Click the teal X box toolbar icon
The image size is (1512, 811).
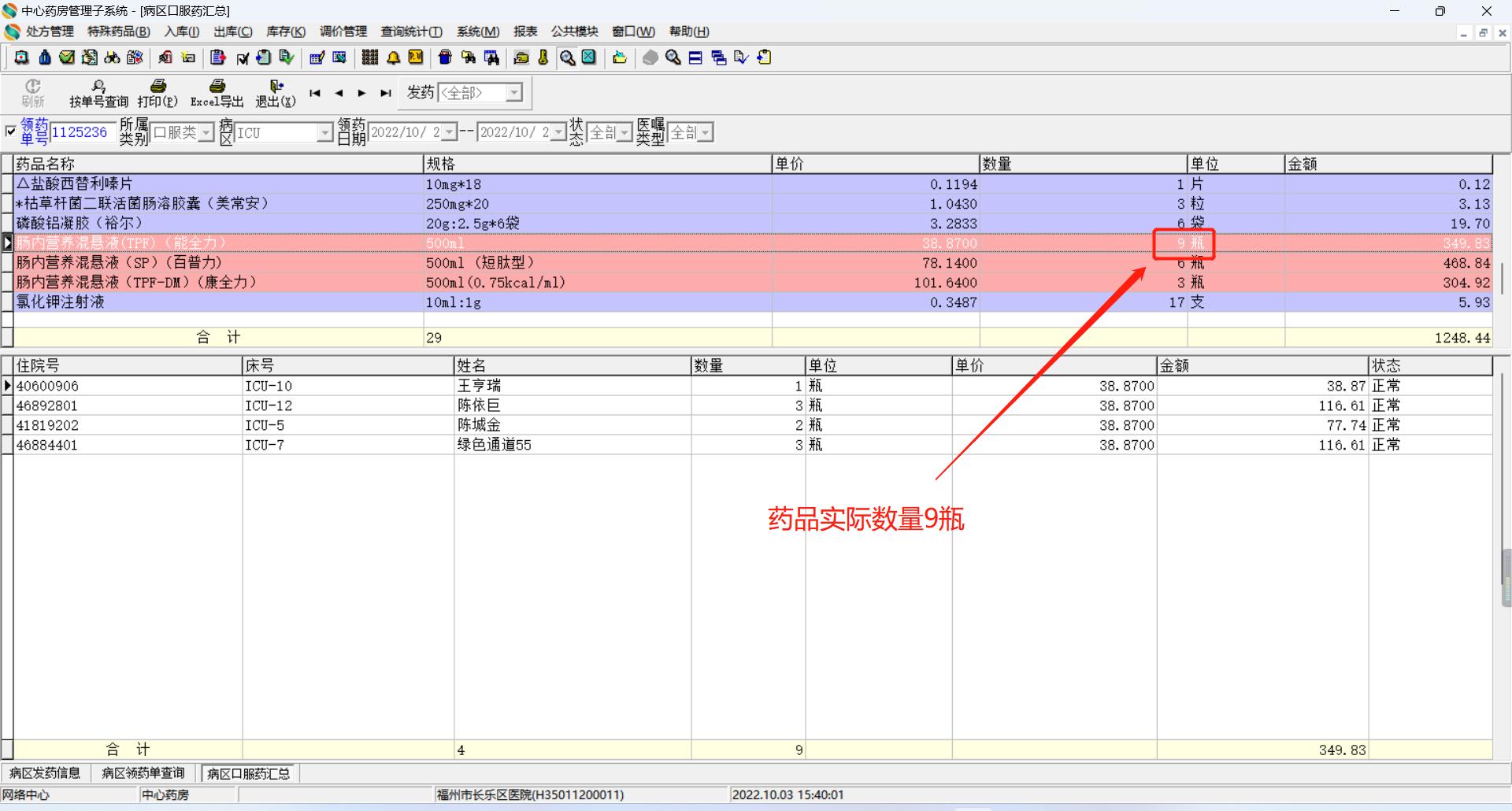(588, 57)
